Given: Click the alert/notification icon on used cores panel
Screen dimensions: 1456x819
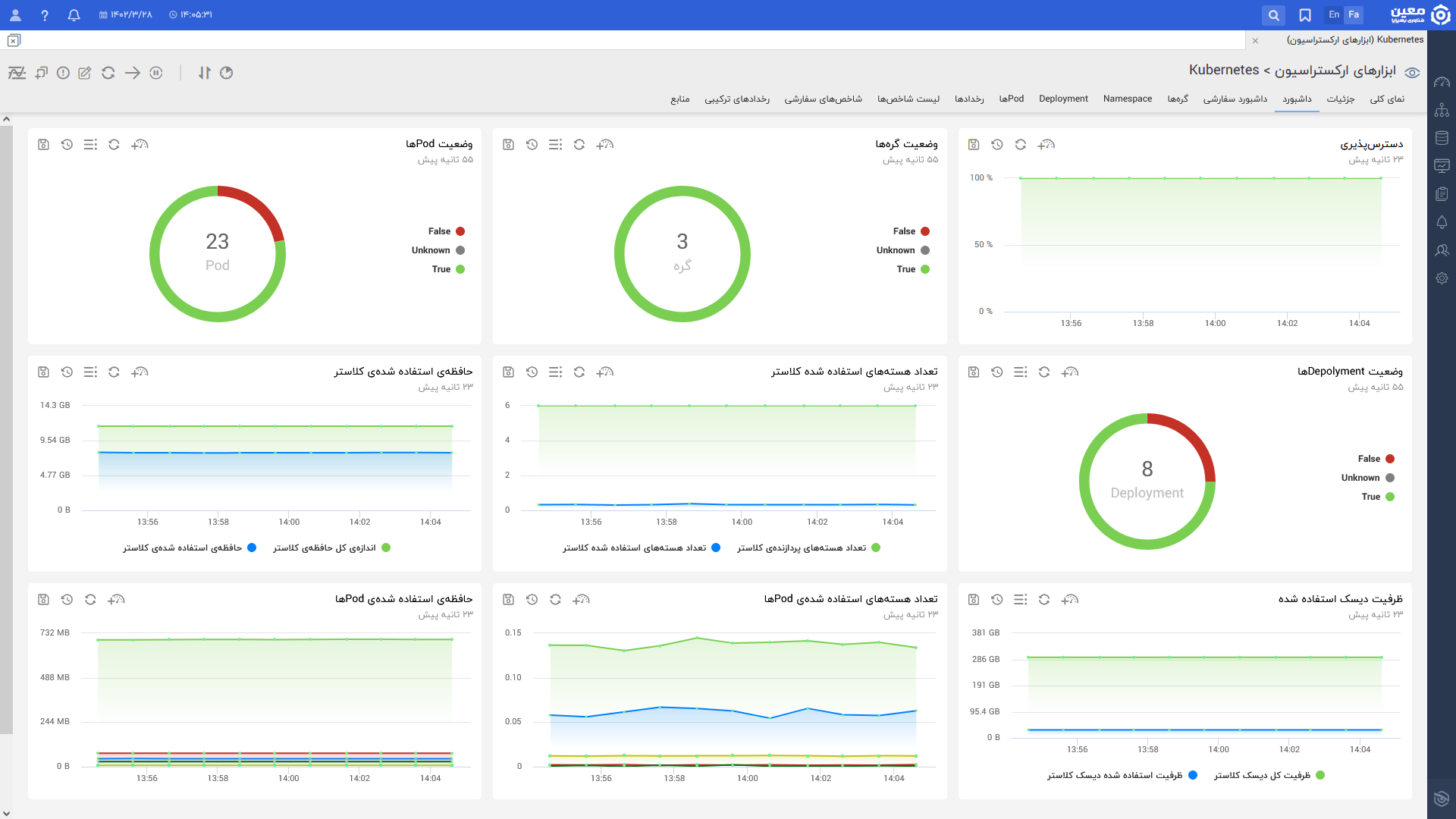Looking at the screenshot, I should click(604, 372).
